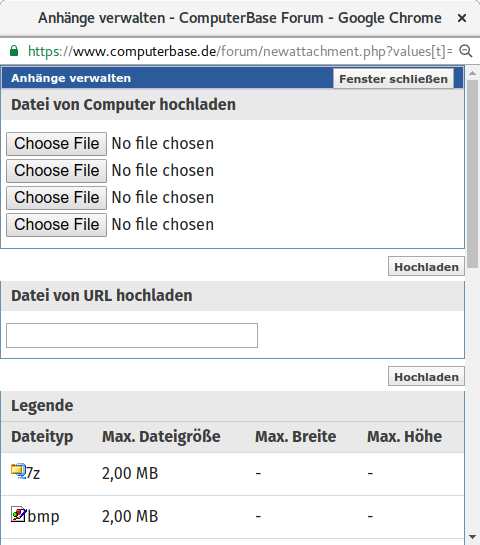Close the popup window with the X
Viewport: 480px width, 545px height.
[462, 18]
